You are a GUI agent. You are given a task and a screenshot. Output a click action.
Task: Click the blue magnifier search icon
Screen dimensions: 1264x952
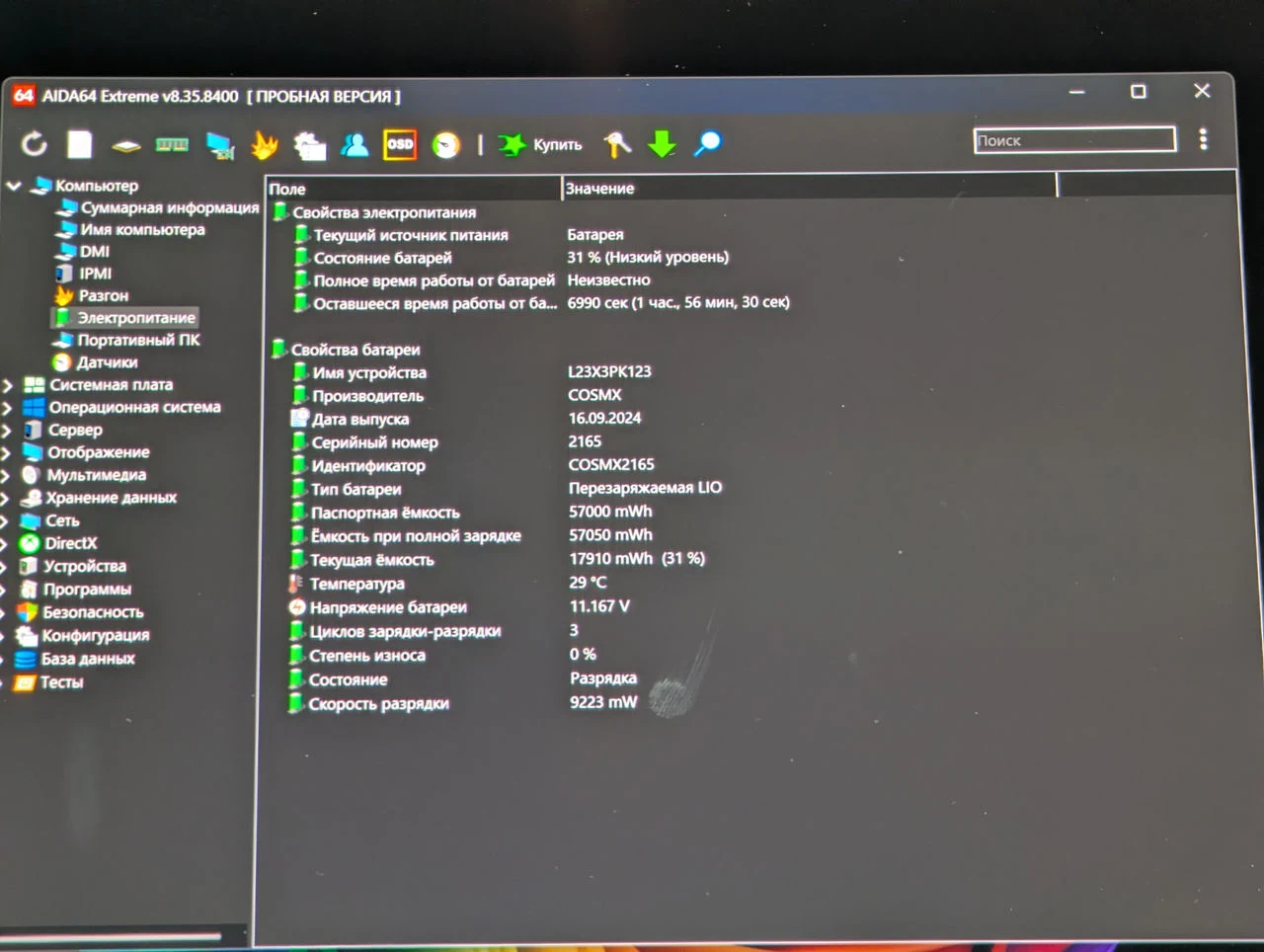(x=708, y=144)
